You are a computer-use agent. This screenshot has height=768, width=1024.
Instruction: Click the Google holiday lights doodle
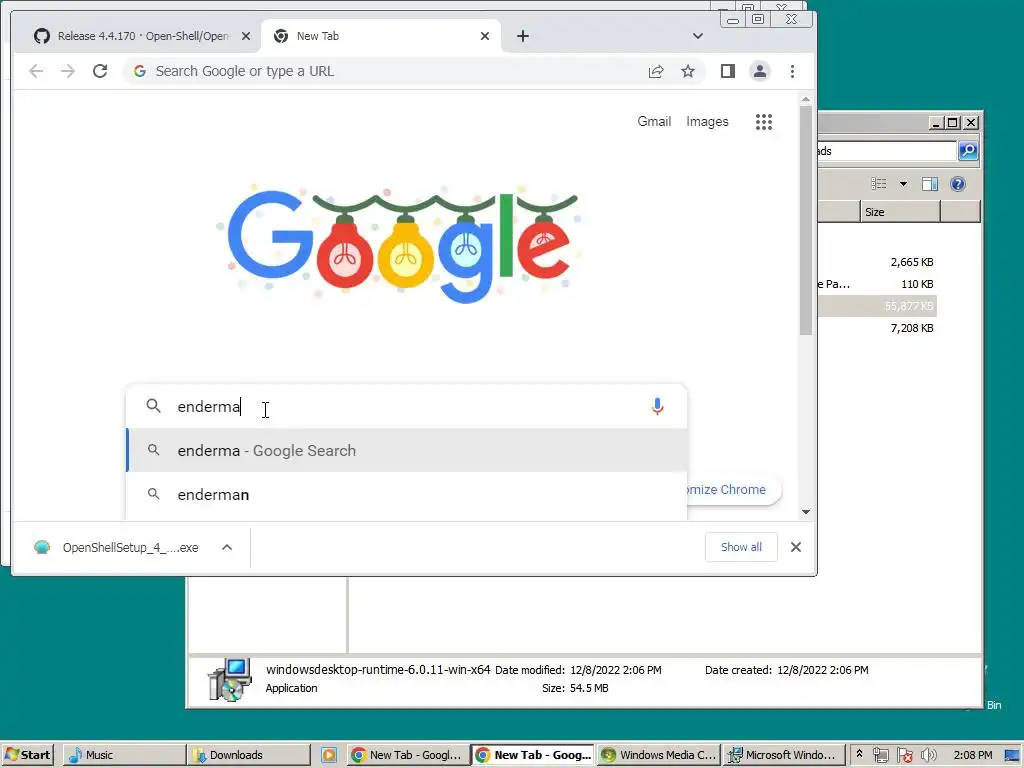(398, 244)
